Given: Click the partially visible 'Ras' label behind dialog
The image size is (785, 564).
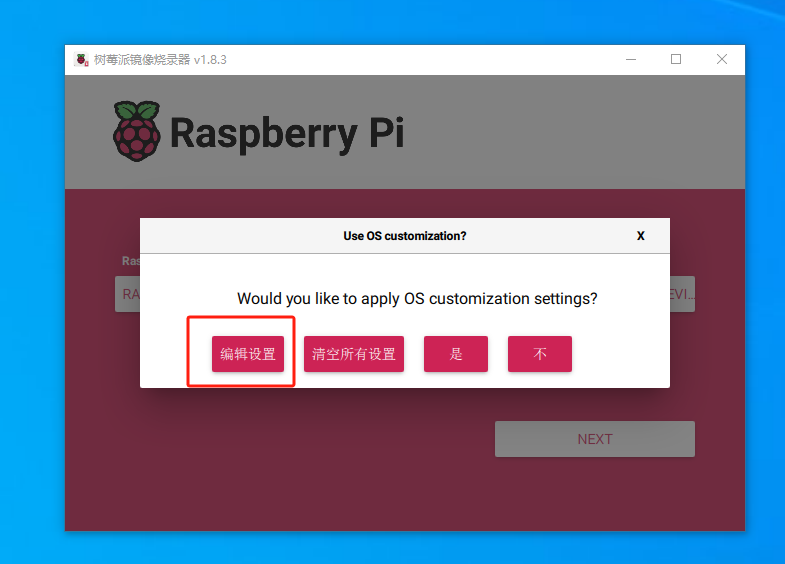Looking at the screenshot, I should click(x=130, y=261).
